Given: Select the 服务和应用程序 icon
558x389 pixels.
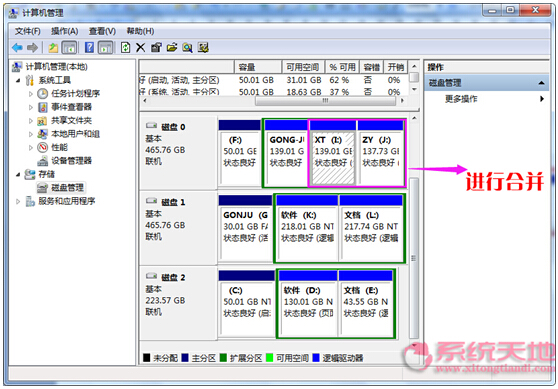Looking at the screenshot, I should click(x=30, y=201).
